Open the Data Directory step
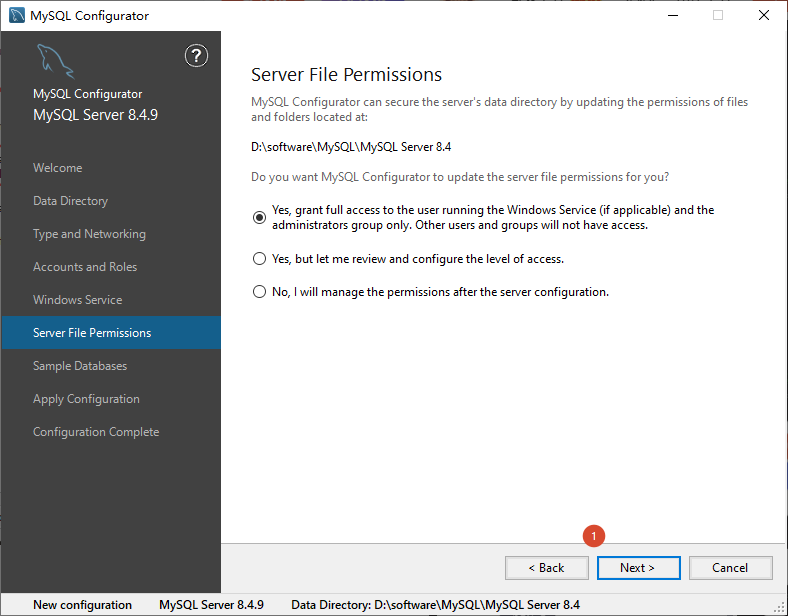The image size is (788, 616). (x=70, y=201)
